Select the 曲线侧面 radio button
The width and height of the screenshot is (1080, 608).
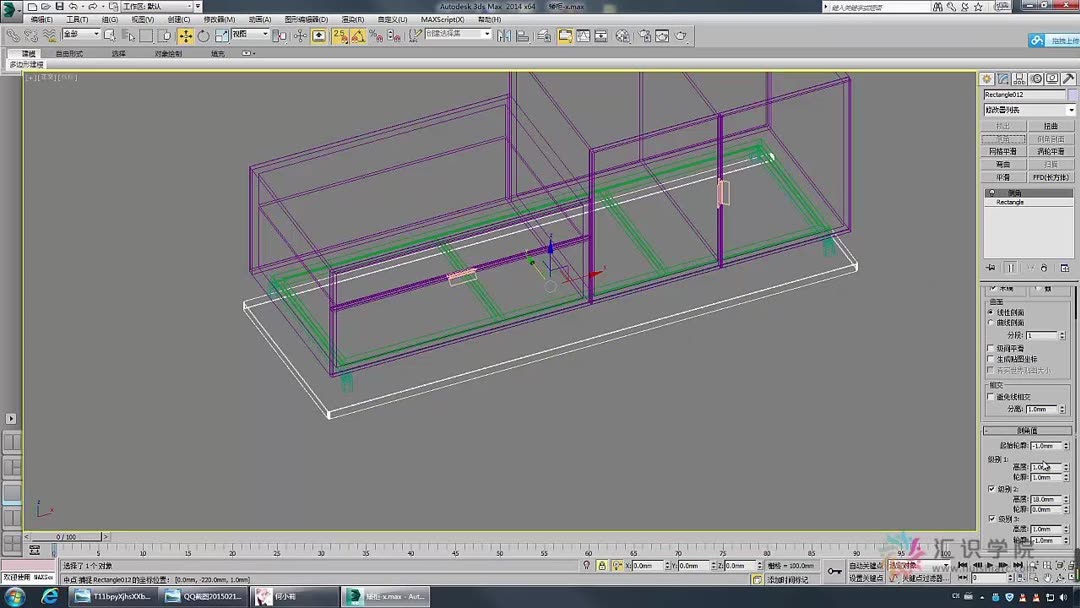[x=989, y=323]
